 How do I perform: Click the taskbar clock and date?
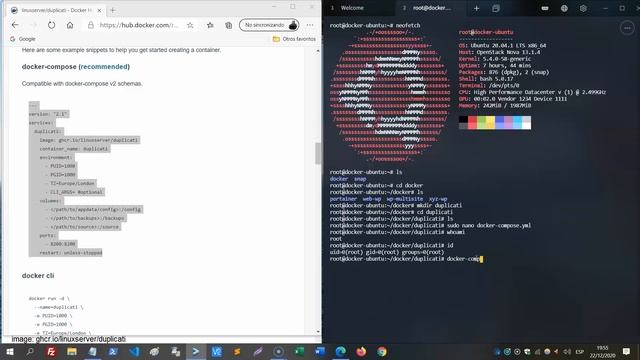pos(602,351)
